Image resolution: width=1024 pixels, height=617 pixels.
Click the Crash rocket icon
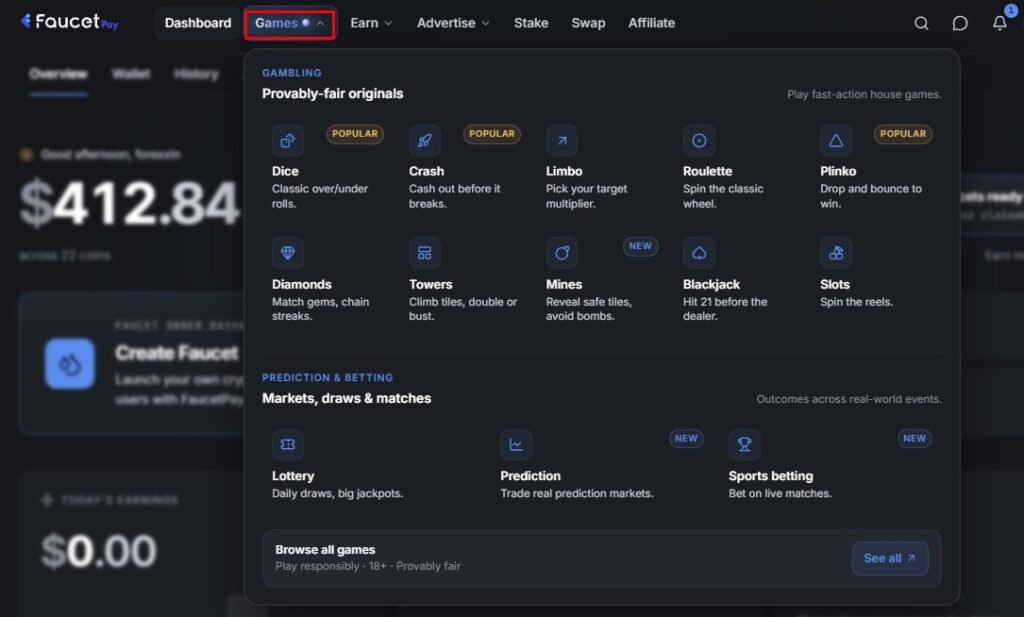point(424,140)
